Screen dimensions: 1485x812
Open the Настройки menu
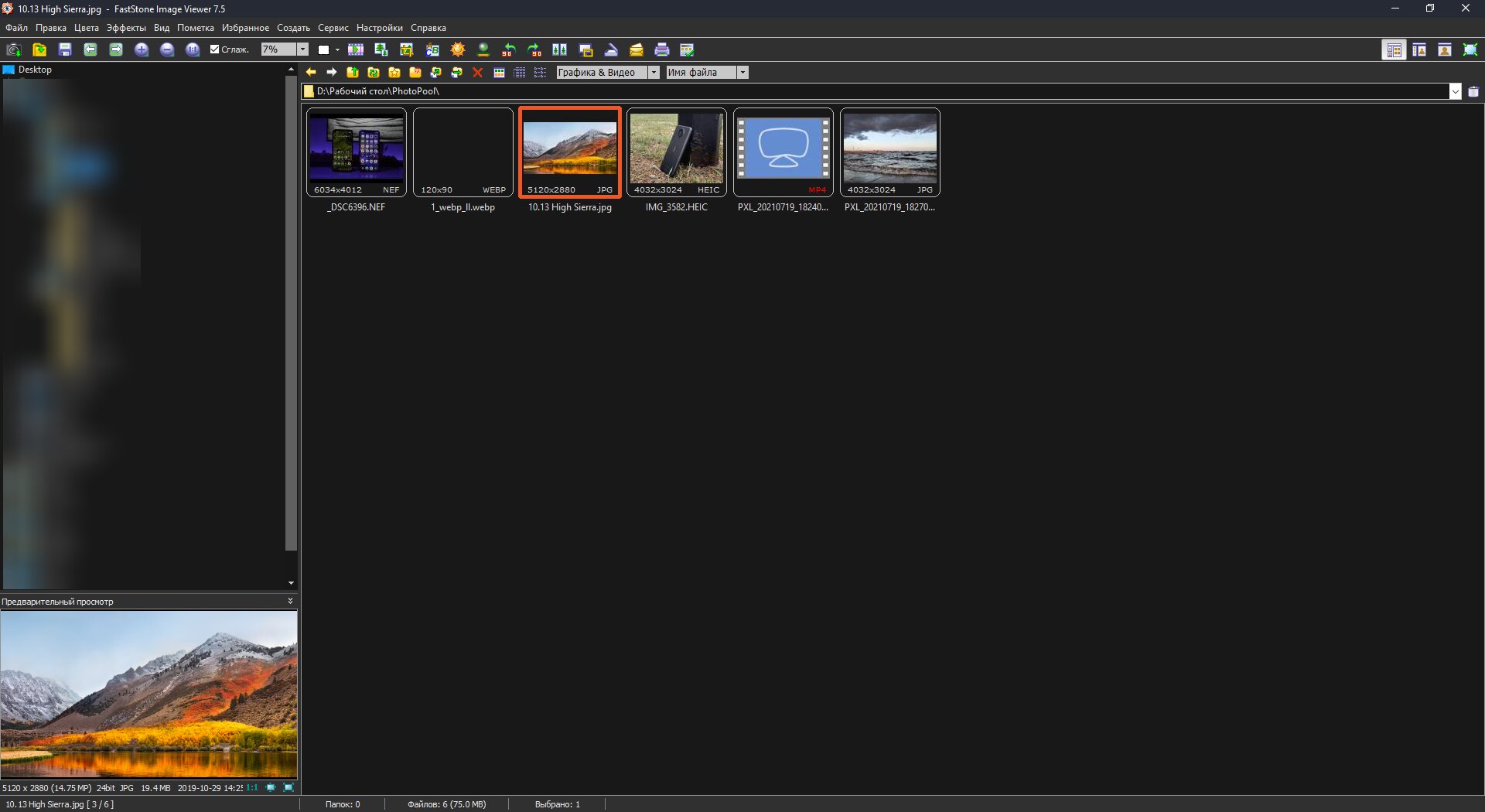tap(380, 28)
